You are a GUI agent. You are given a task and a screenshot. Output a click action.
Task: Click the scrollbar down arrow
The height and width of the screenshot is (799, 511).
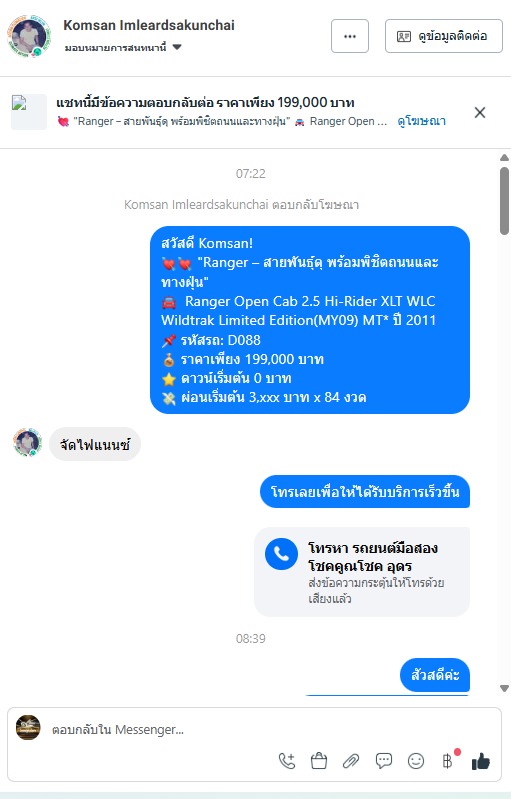point(504,688)
